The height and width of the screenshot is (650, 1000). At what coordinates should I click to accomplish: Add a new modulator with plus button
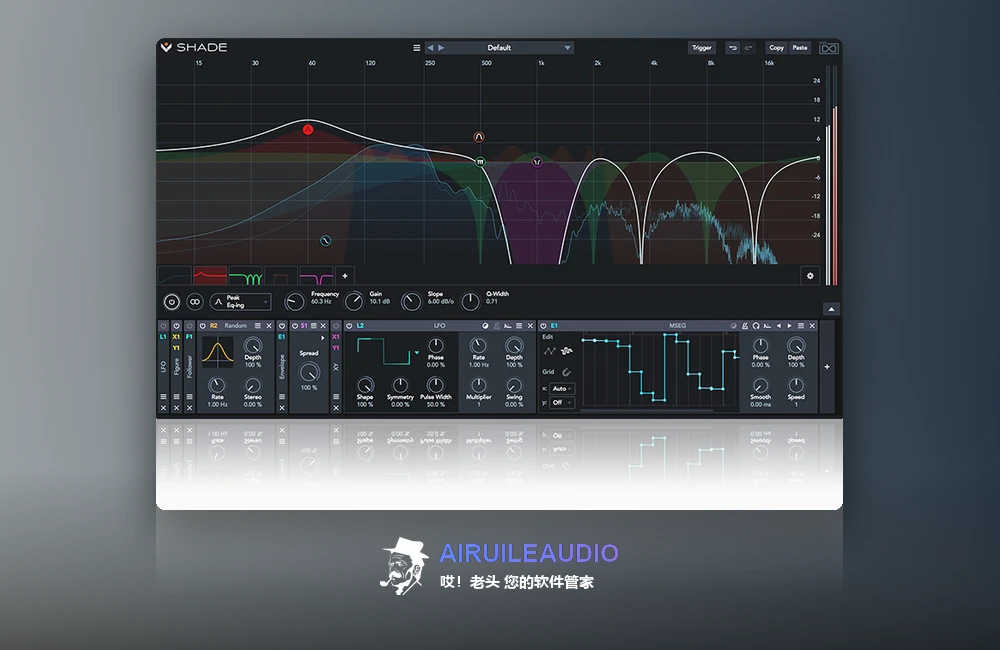point(827,367)
